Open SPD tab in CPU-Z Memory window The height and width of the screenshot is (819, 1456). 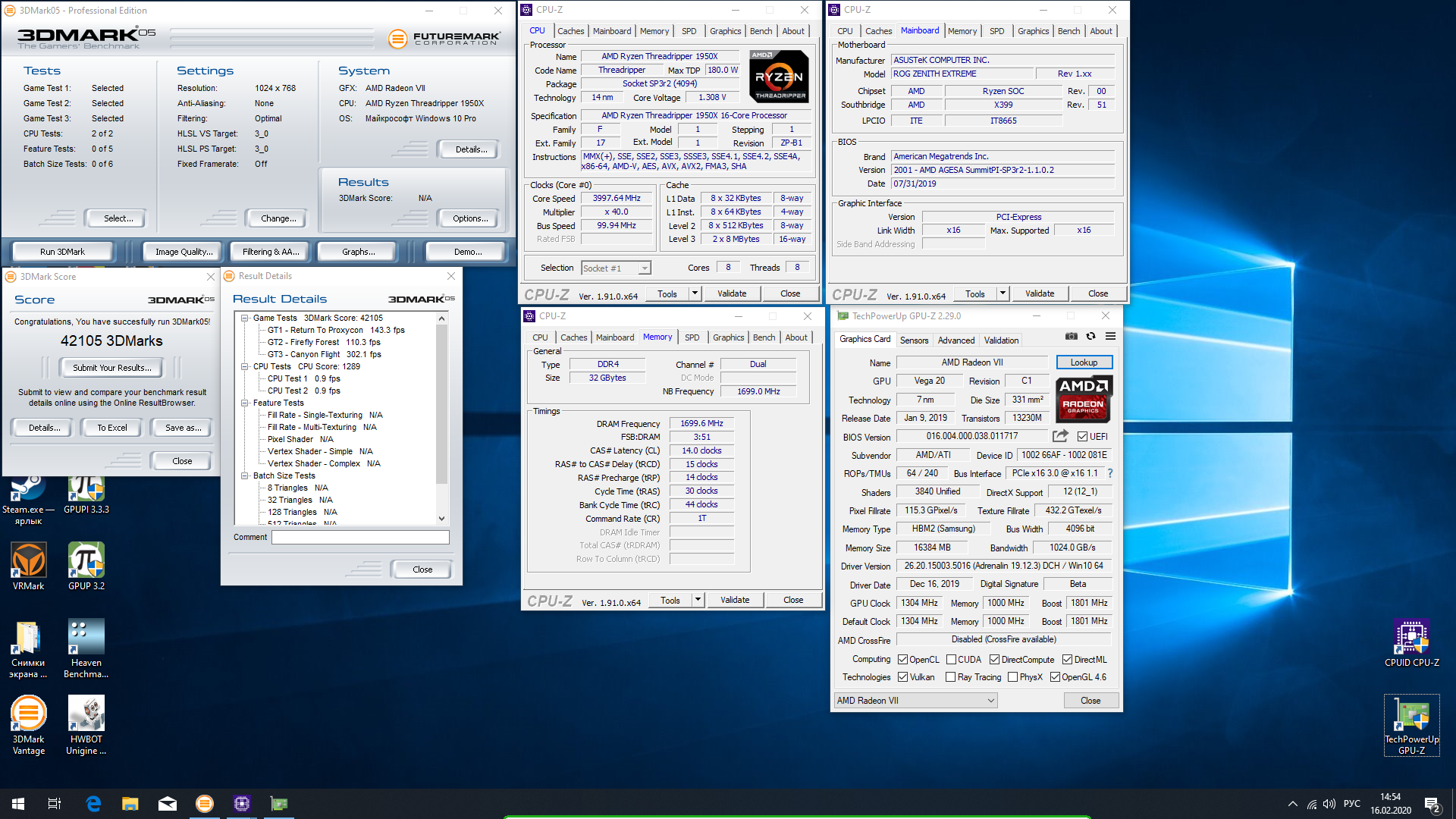[x=692, y=337]
